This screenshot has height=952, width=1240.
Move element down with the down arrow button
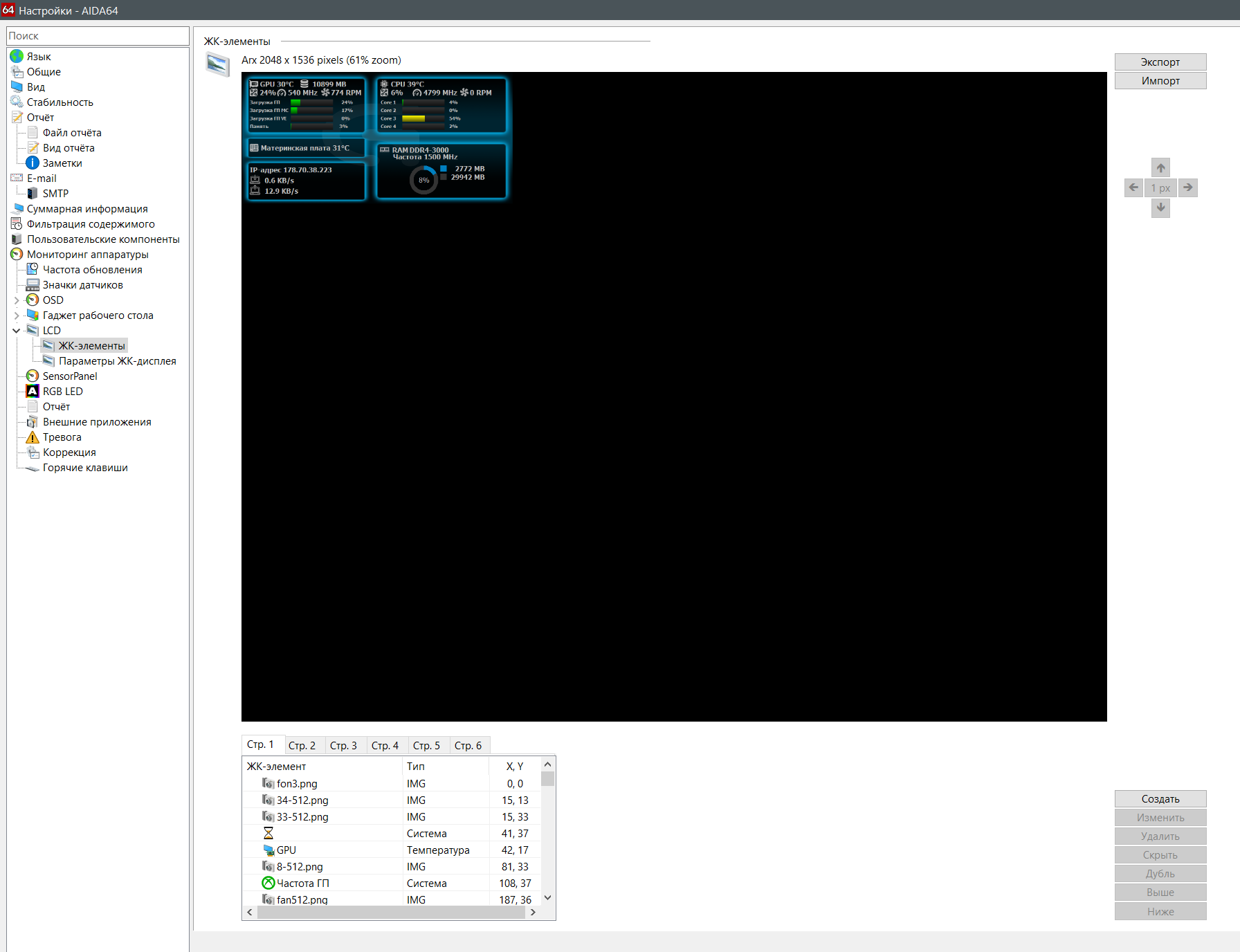click(x=1160, y=208)
